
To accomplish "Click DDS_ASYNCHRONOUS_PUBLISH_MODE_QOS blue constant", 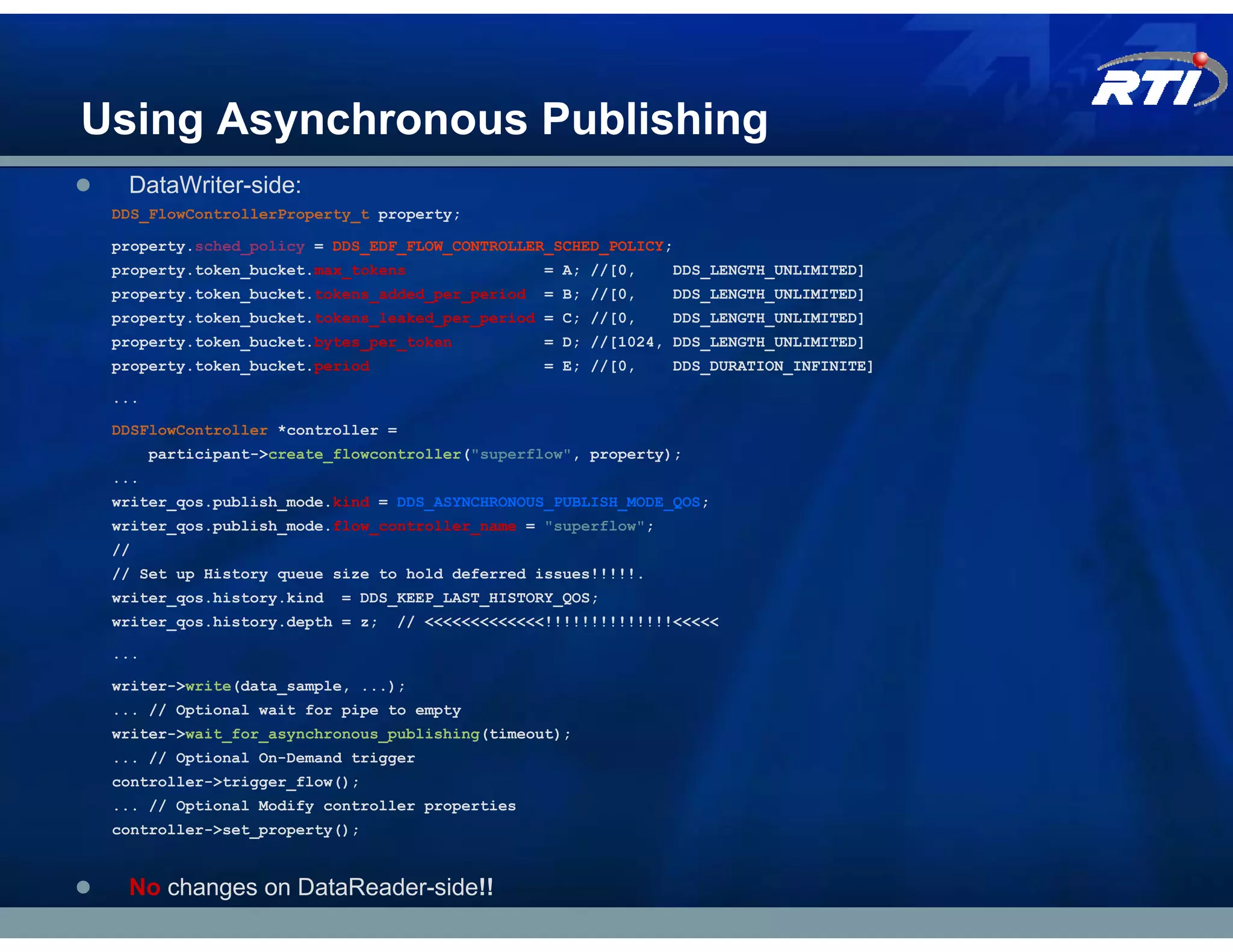I will 548,502.
